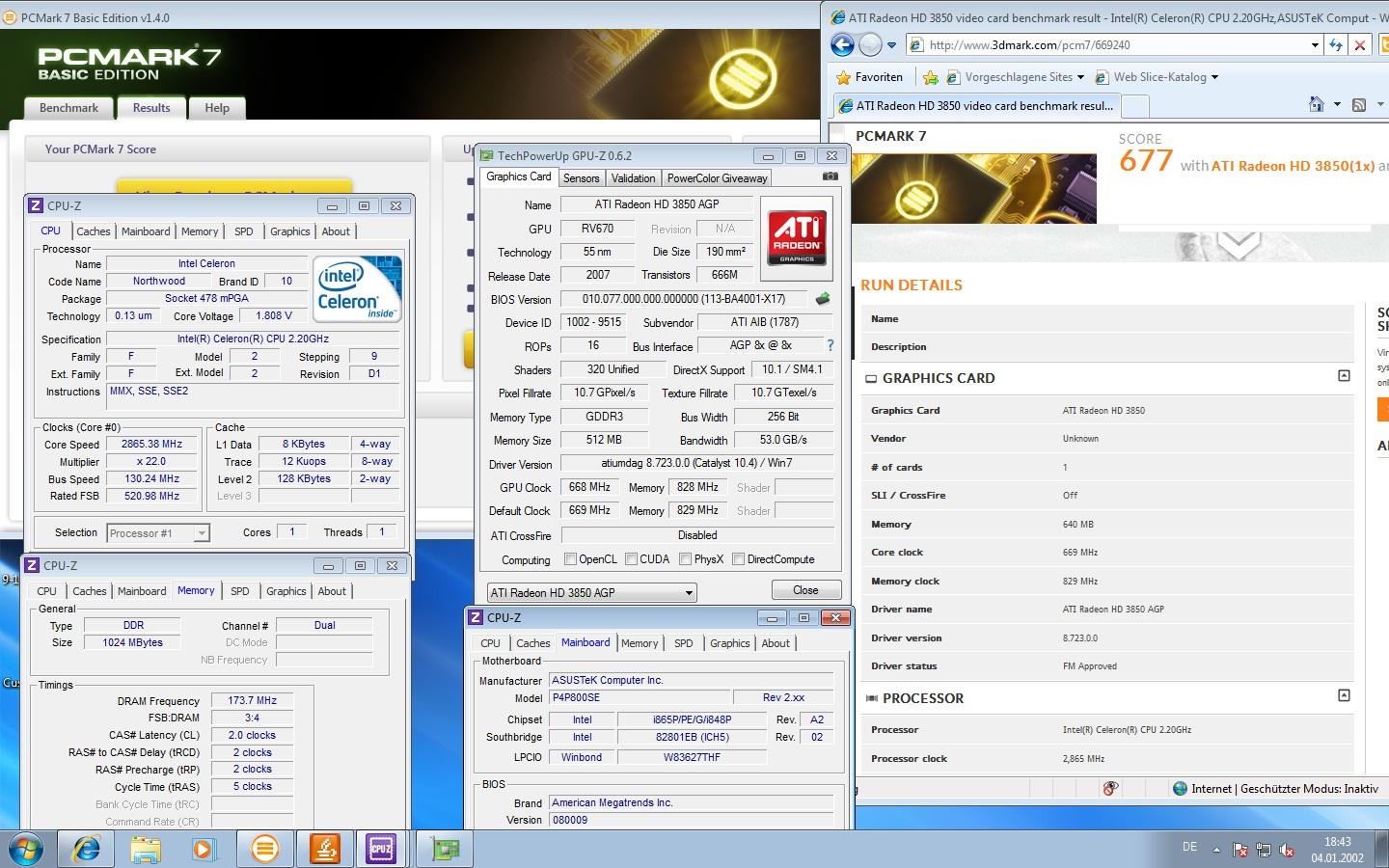Open the Favoriten star button
The width and height of the screenshot is (1389, 868).
tap(869, 77)
